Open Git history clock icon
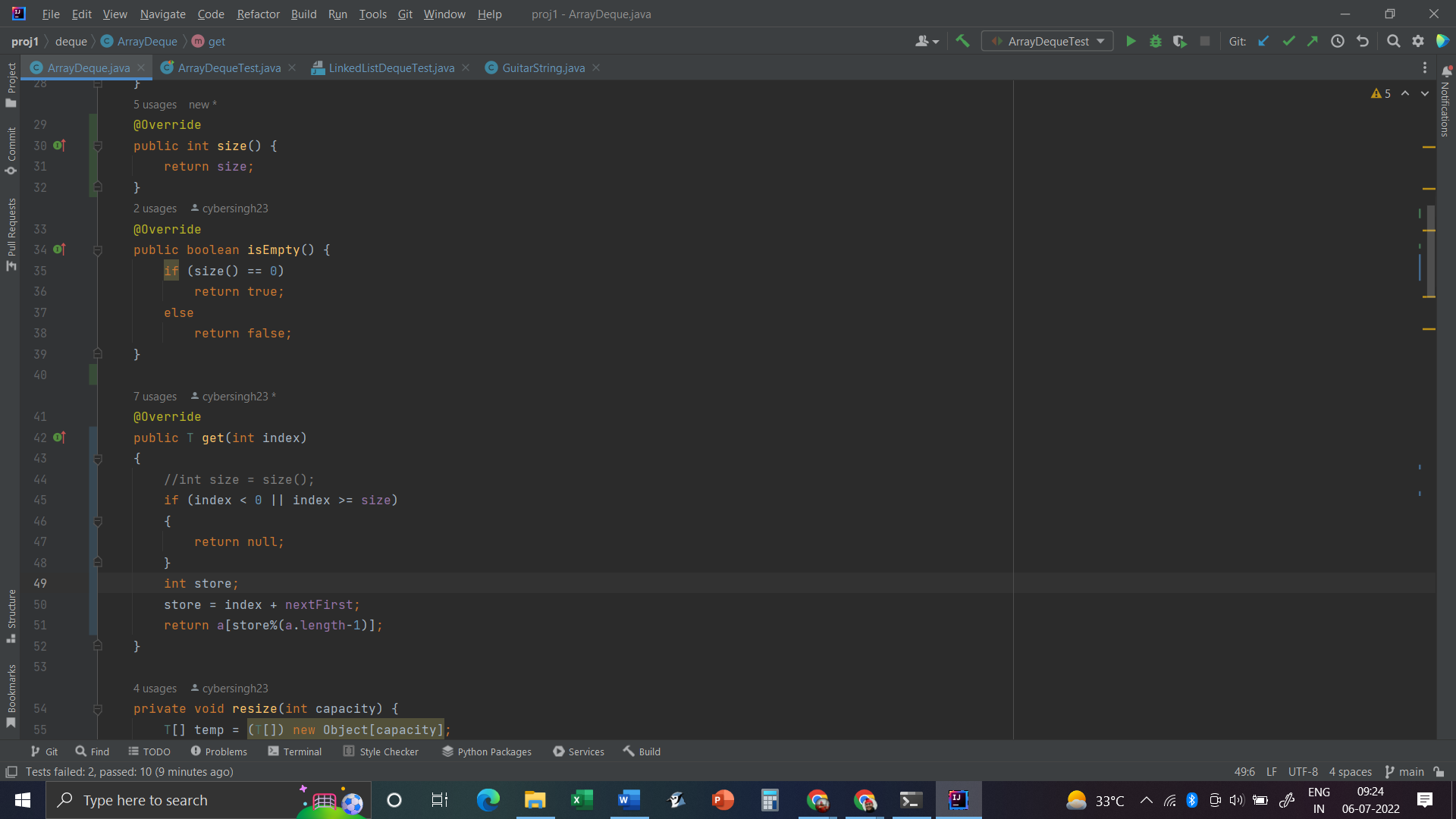Viewport: 1456px width, 819px height. [1338, 42]
